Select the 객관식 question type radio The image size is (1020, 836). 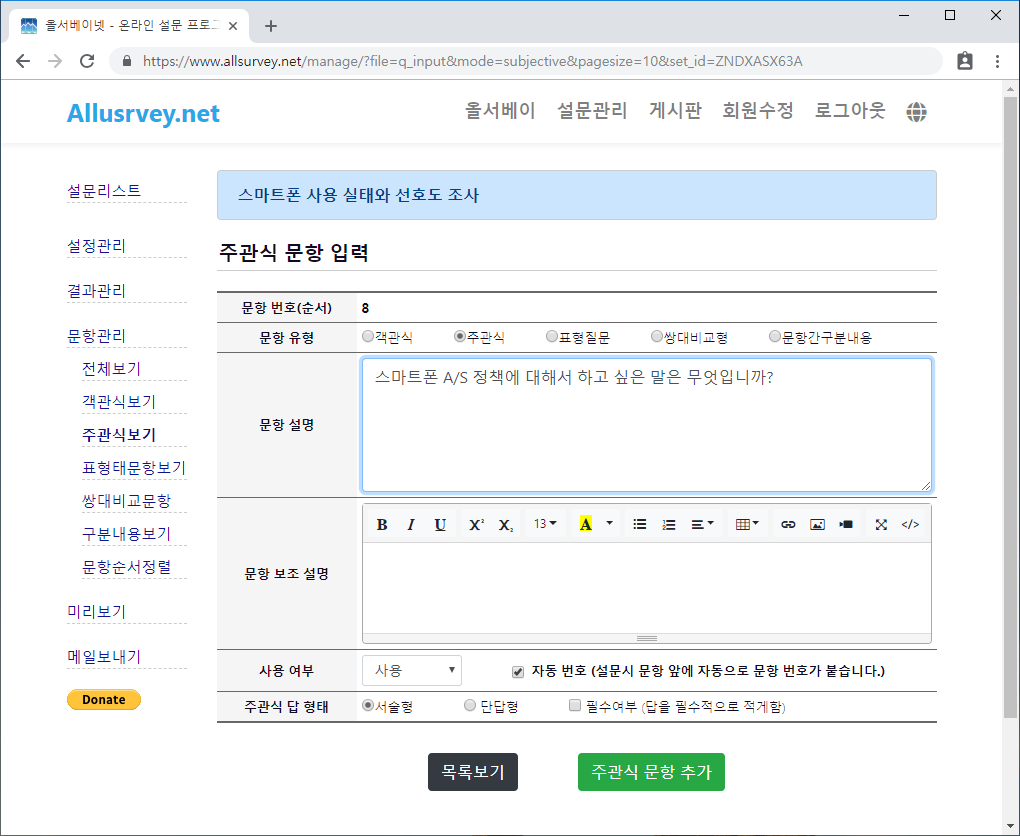[368, 337]
